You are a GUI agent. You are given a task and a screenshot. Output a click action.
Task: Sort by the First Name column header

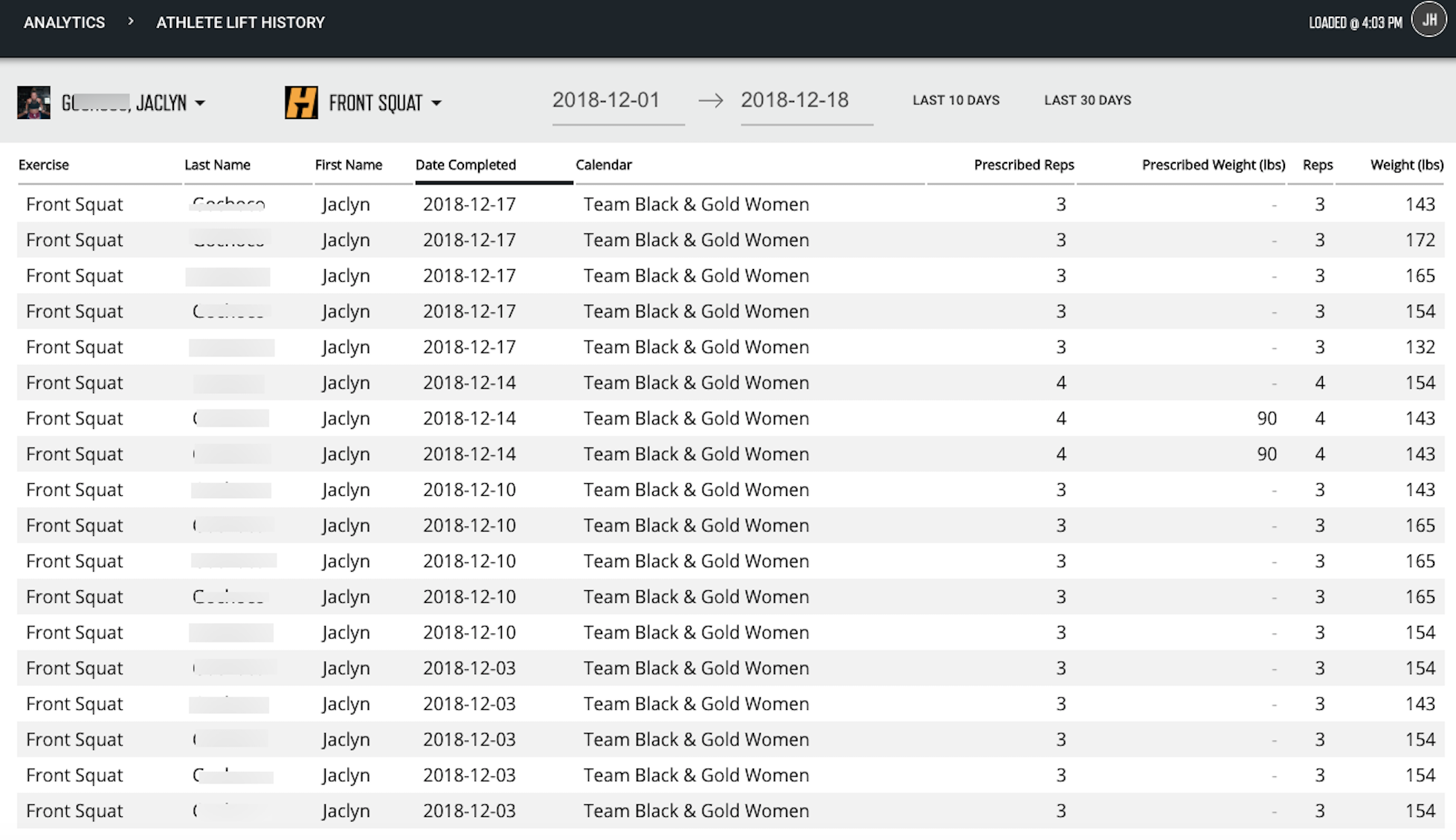(348, 165)
